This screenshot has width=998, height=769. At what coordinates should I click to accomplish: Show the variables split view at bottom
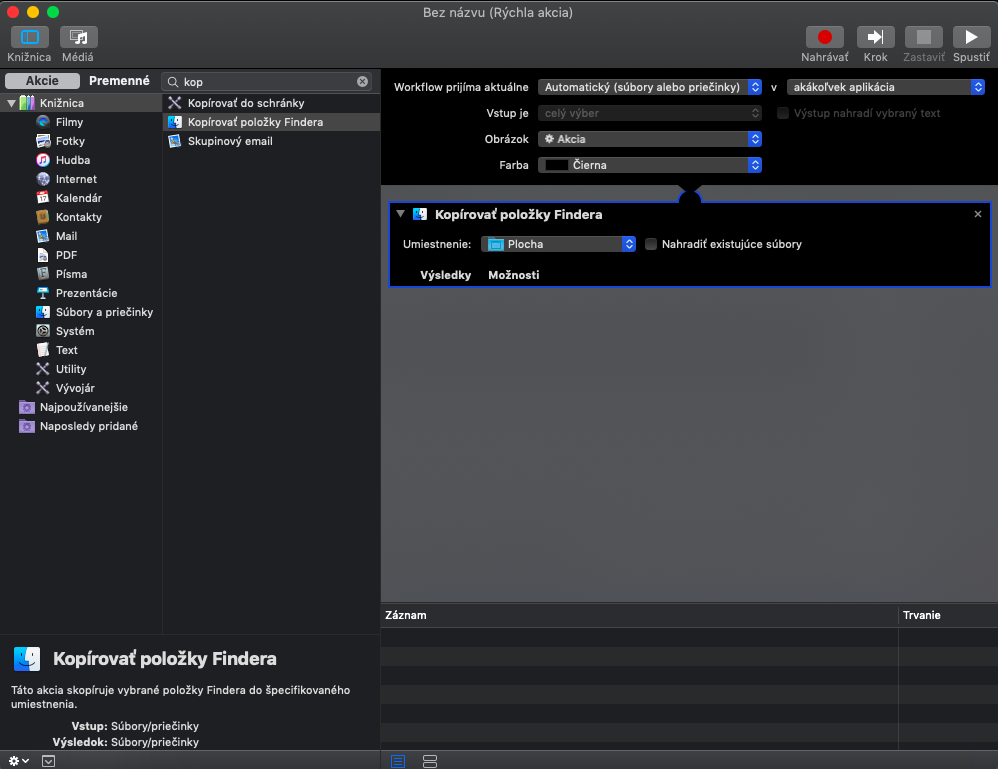point(430,761)
